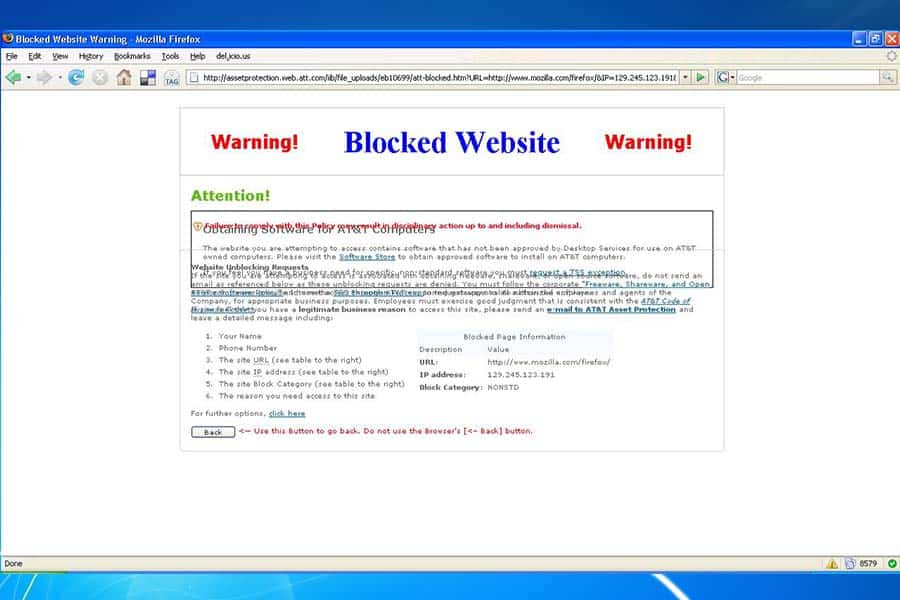Click the left red 'Warning!' text
This screenshot has width=900, height=600.
point(254,142)
